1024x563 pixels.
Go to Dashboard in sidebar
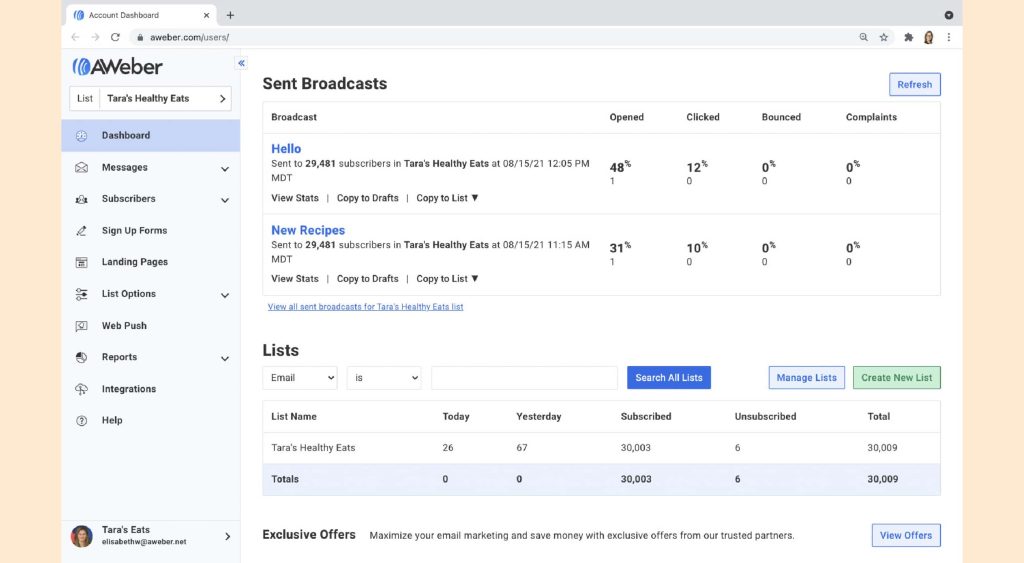(151, 136)
